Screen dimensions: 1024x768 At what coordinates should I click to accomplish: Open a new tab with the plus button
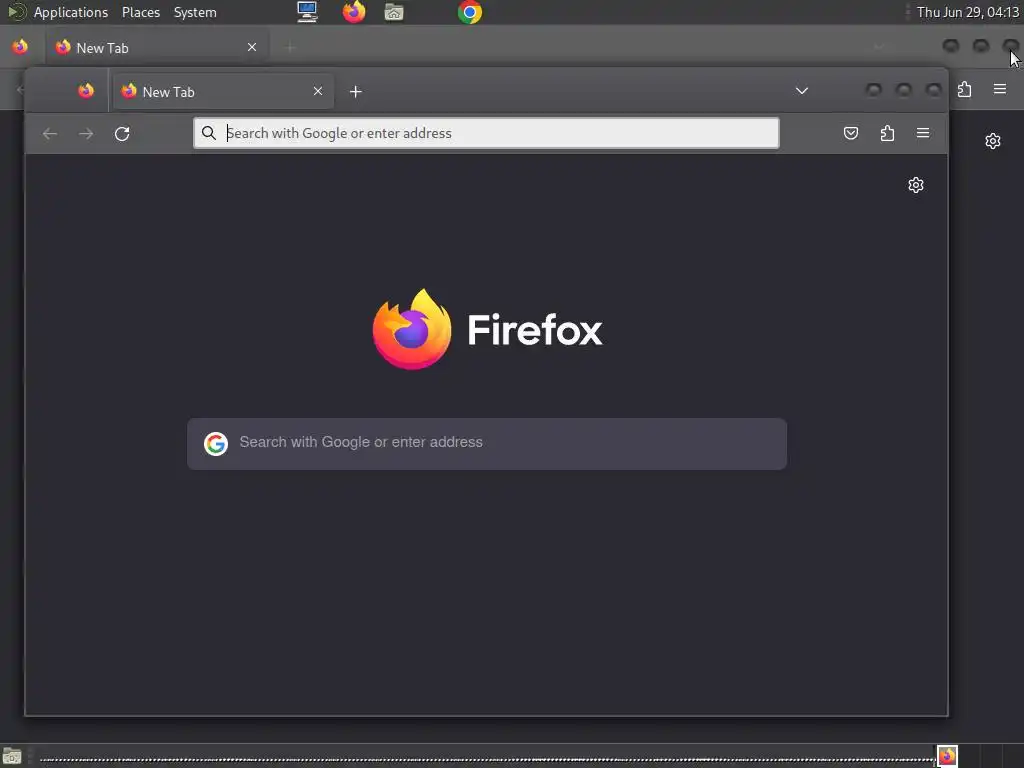click(x=355, y=92)
